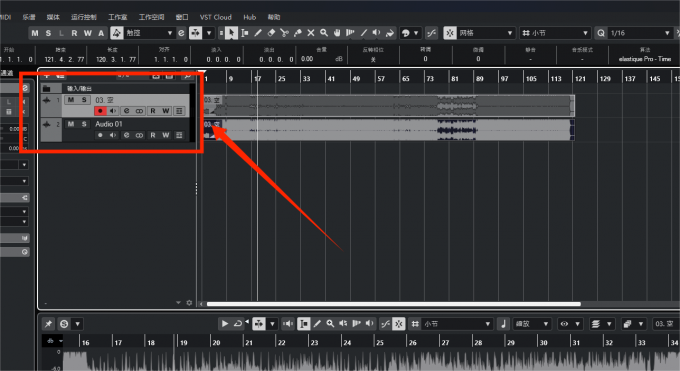Open the 1/16 quantize preset dropdown
The width and height of the screenshot is (680, 371).
[x=640, y=33]
